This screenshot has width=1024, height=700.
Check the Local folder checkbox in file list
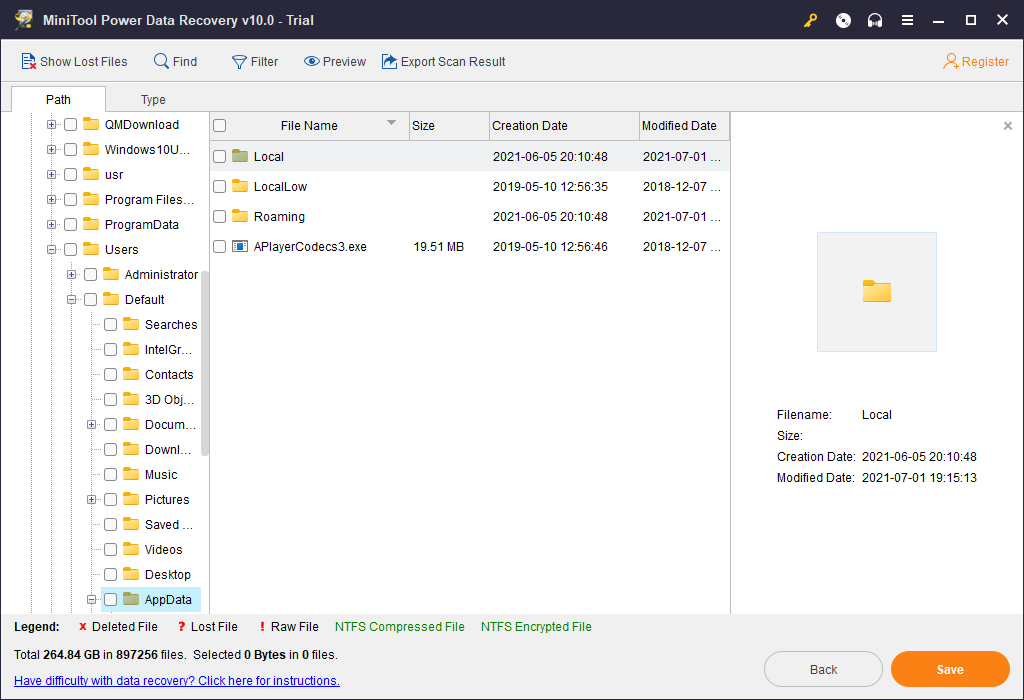(219, 157)
